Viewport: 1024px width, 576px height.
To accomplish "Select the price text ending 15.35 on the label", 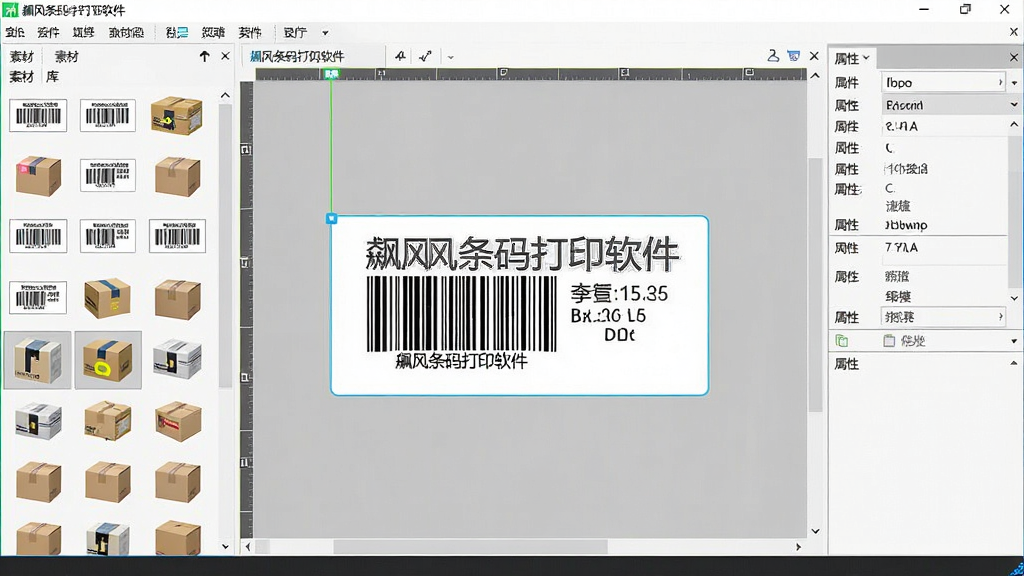I will tap(619, 293).
